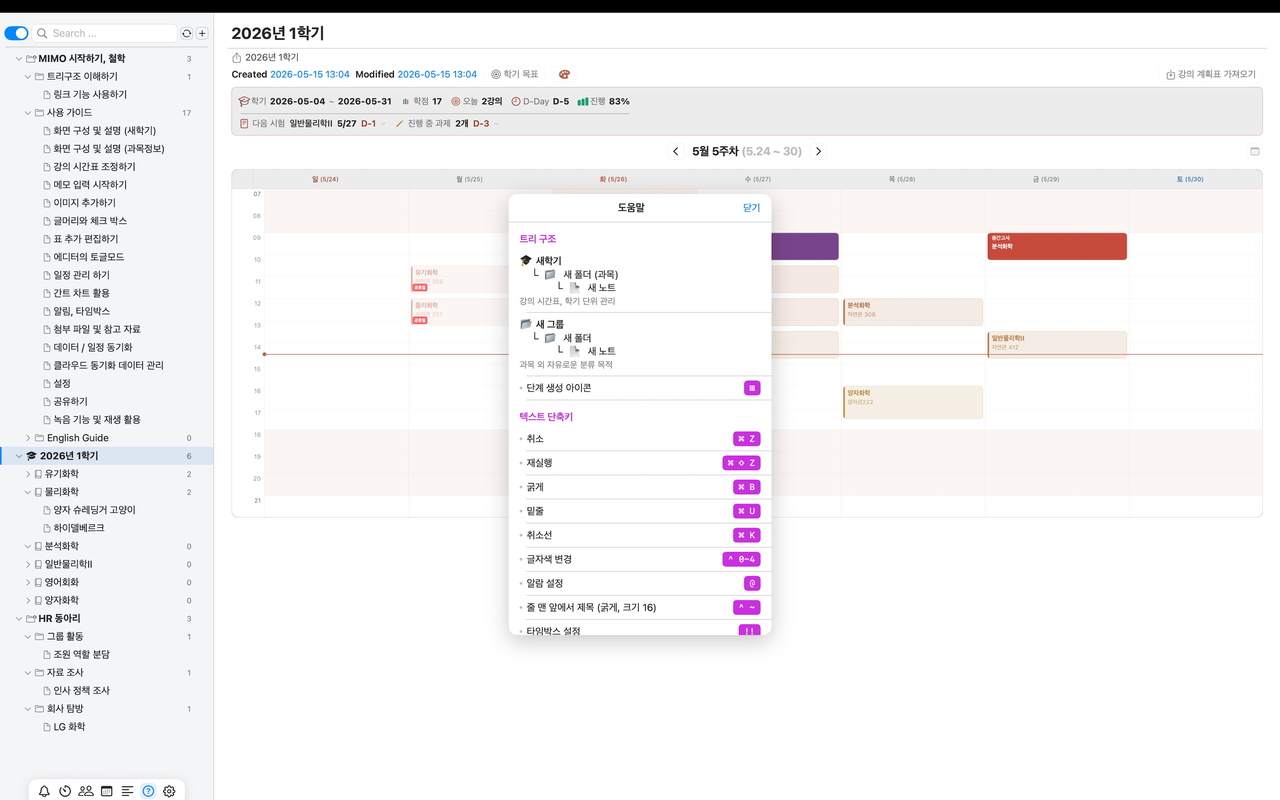Viewport: 1280px width, 800px height.
Task: Select the 일 (5/24) day column header
Action: (x=325, y=179)
